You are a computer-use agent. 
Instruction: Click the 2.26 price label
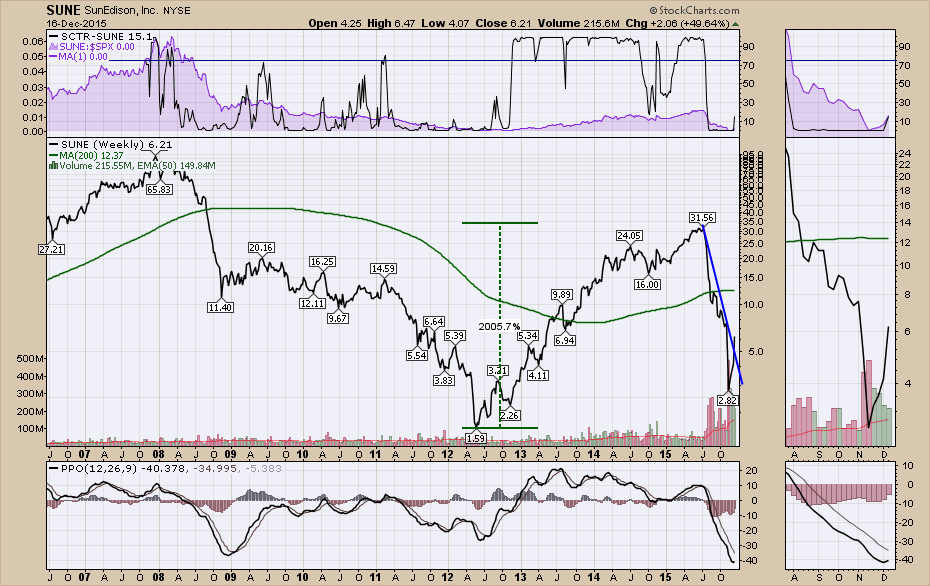pos(510,415)
